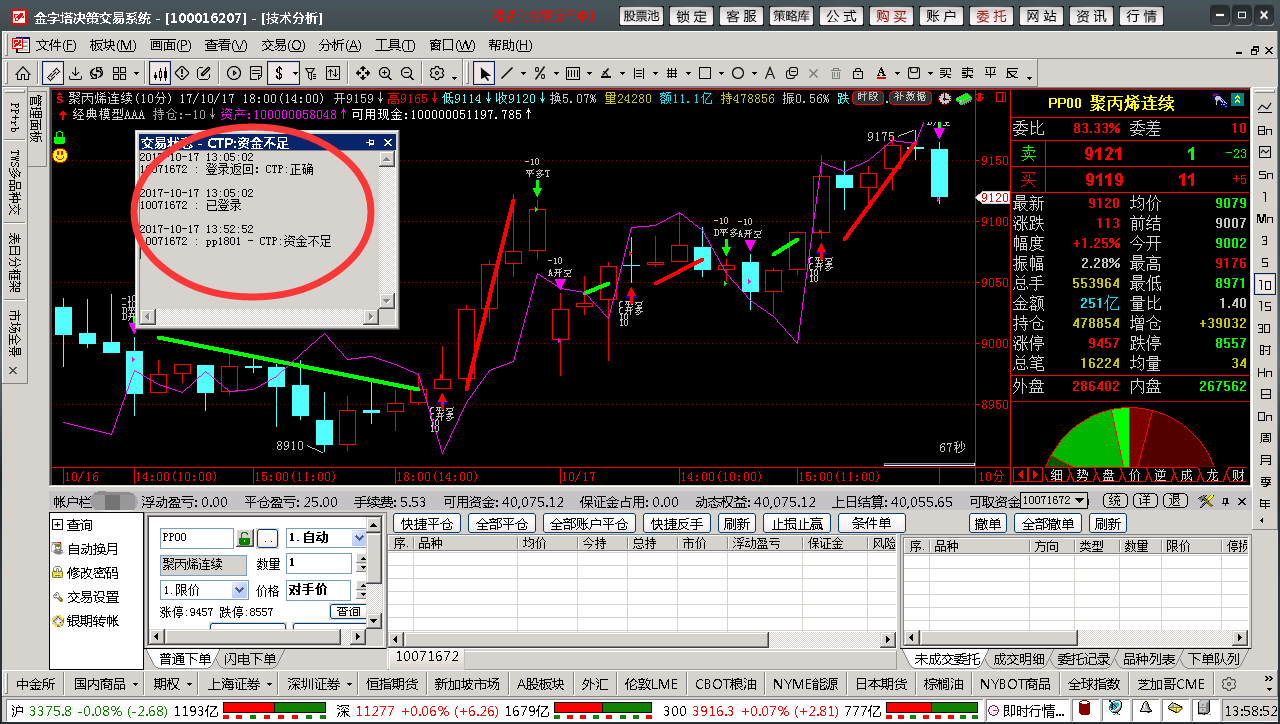Click the 全部平仓 button

point(501,523)
